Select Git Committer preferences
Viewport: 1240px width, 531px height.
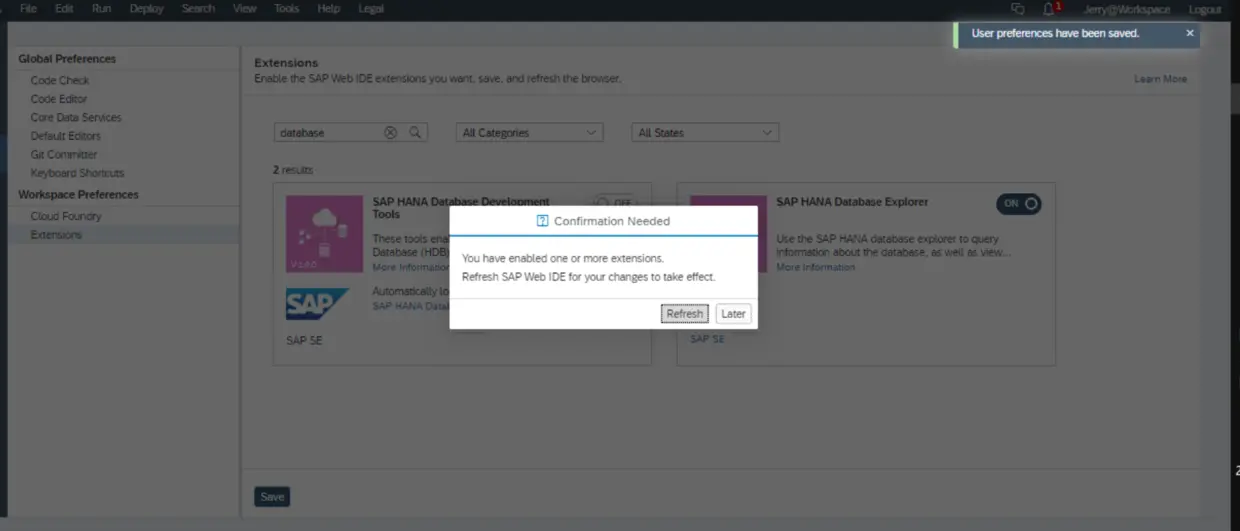(64, 154)
